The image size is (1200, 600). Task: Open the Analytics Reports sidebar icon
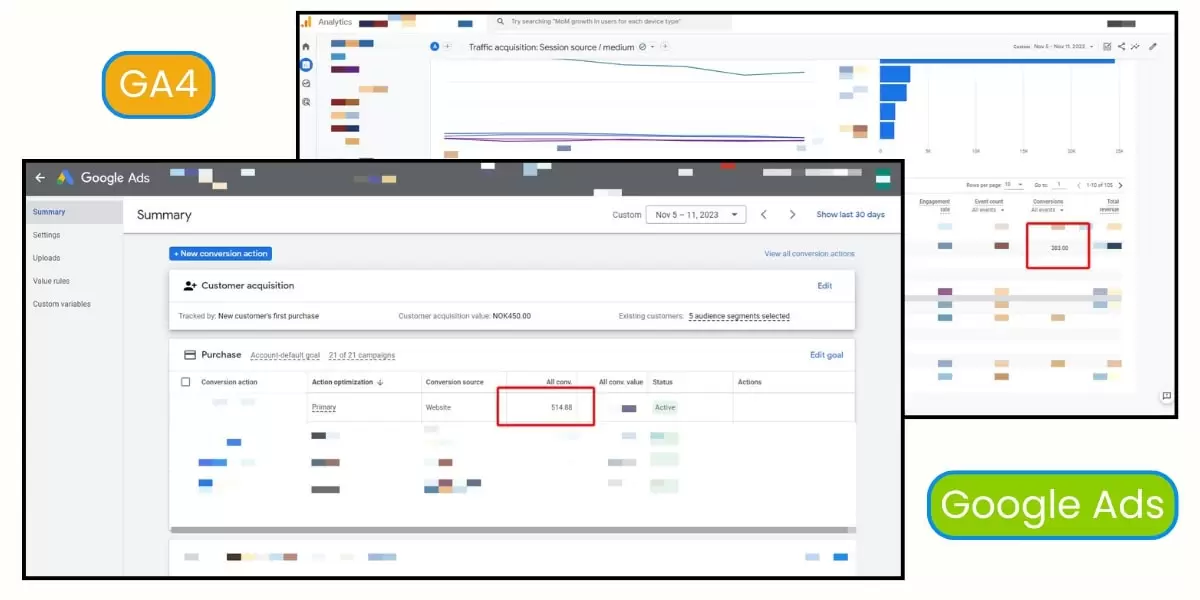[x=306, y=65]
